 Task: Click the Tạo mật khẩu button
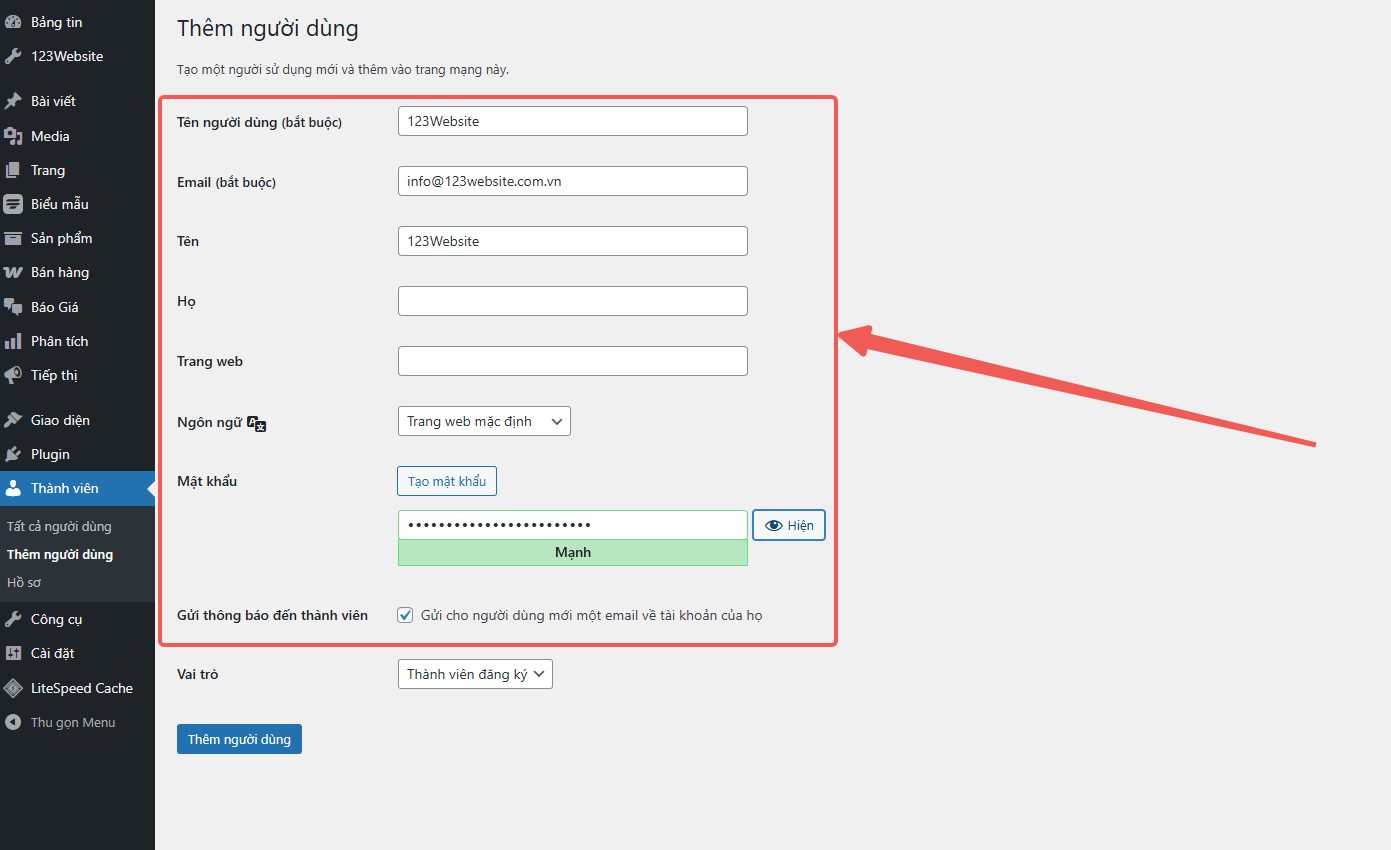[x=447, y=481]
